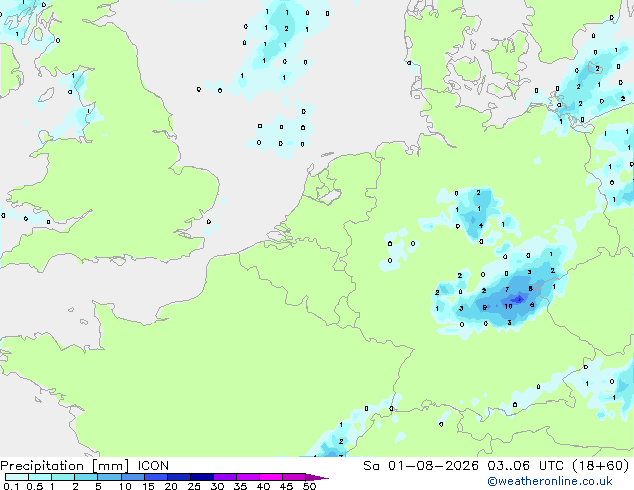
Task: Choose the 25–30 mm dark blue swatch
Action: [x=202, y=477]
